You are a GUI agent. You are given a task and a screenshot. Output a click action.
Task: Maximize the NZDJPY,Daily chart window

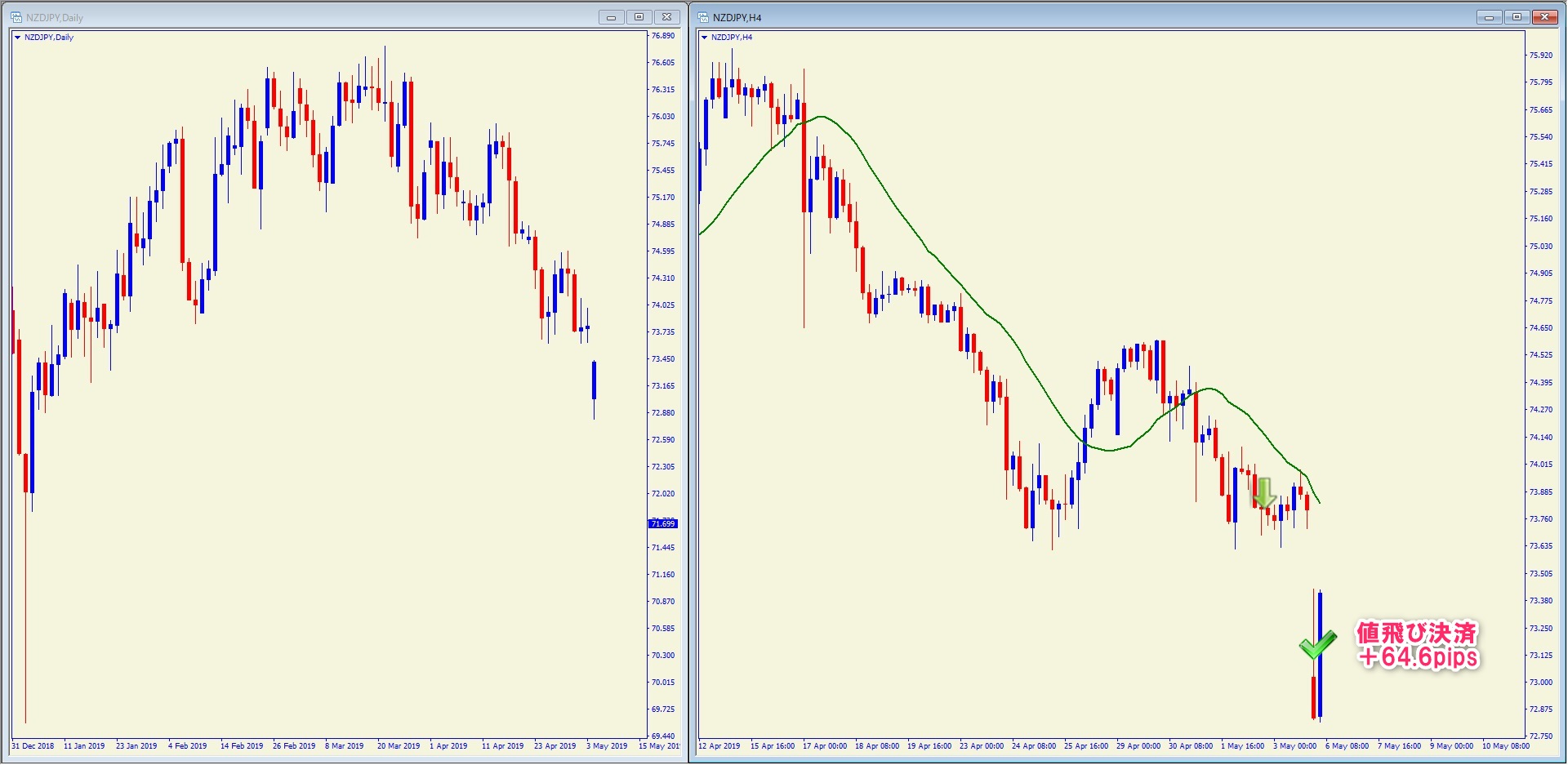(639, 17)
